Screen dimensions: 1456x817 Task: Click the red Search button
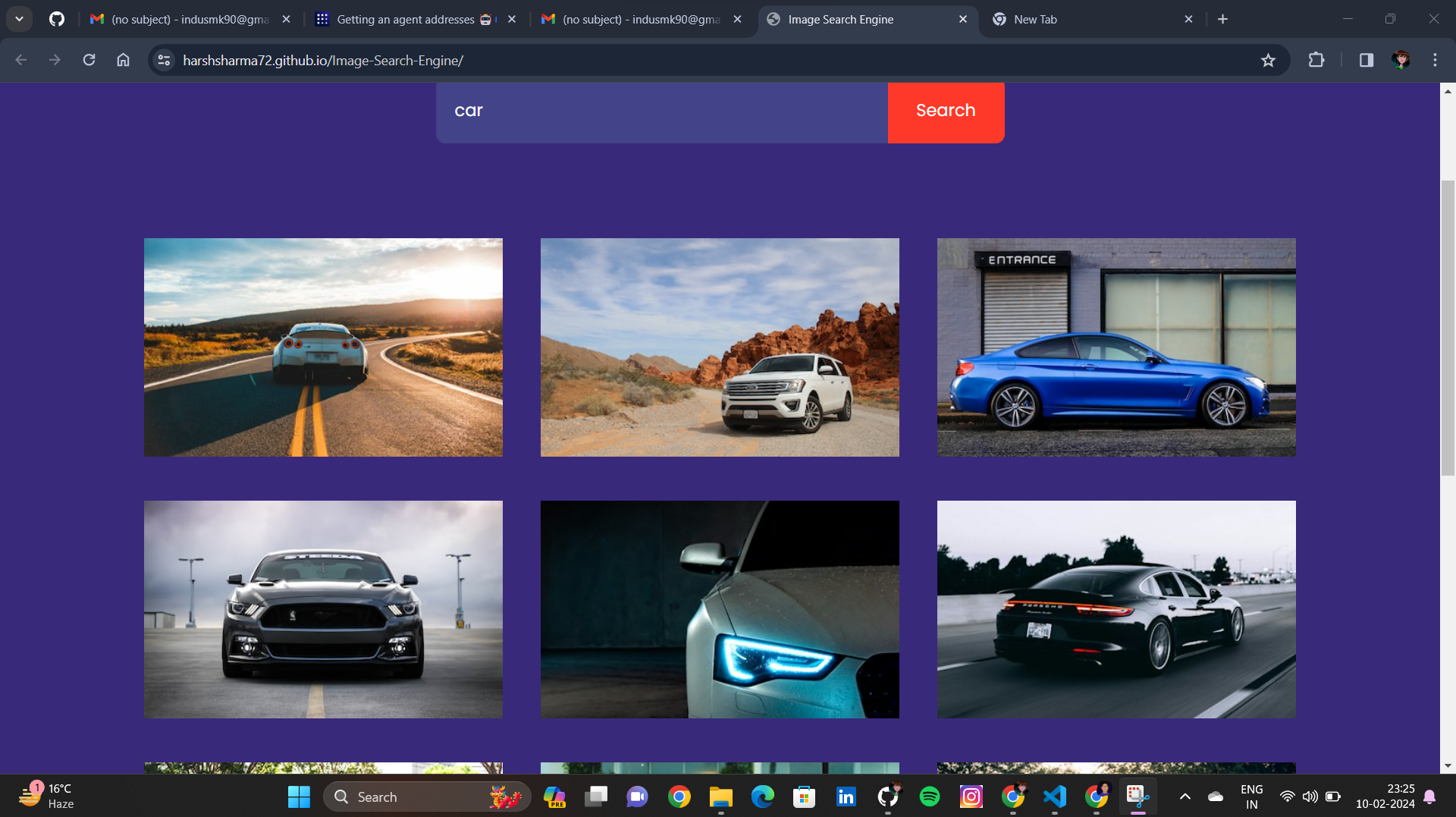[946, 112]
